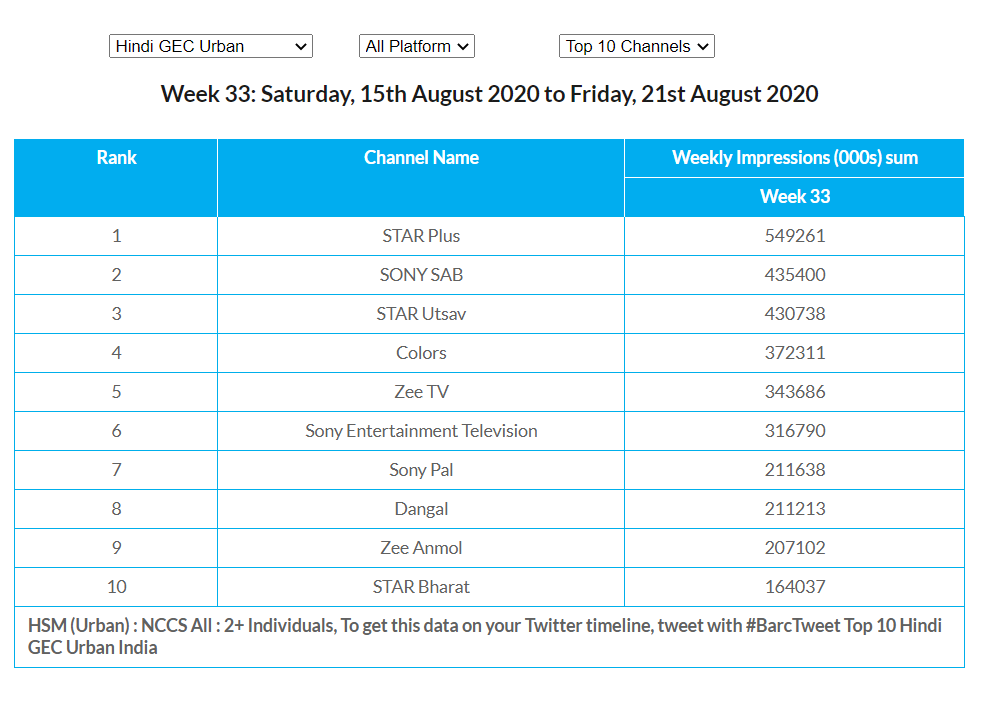
Task: Click the 549261 impressions value
Action: (x=794, y=236)
